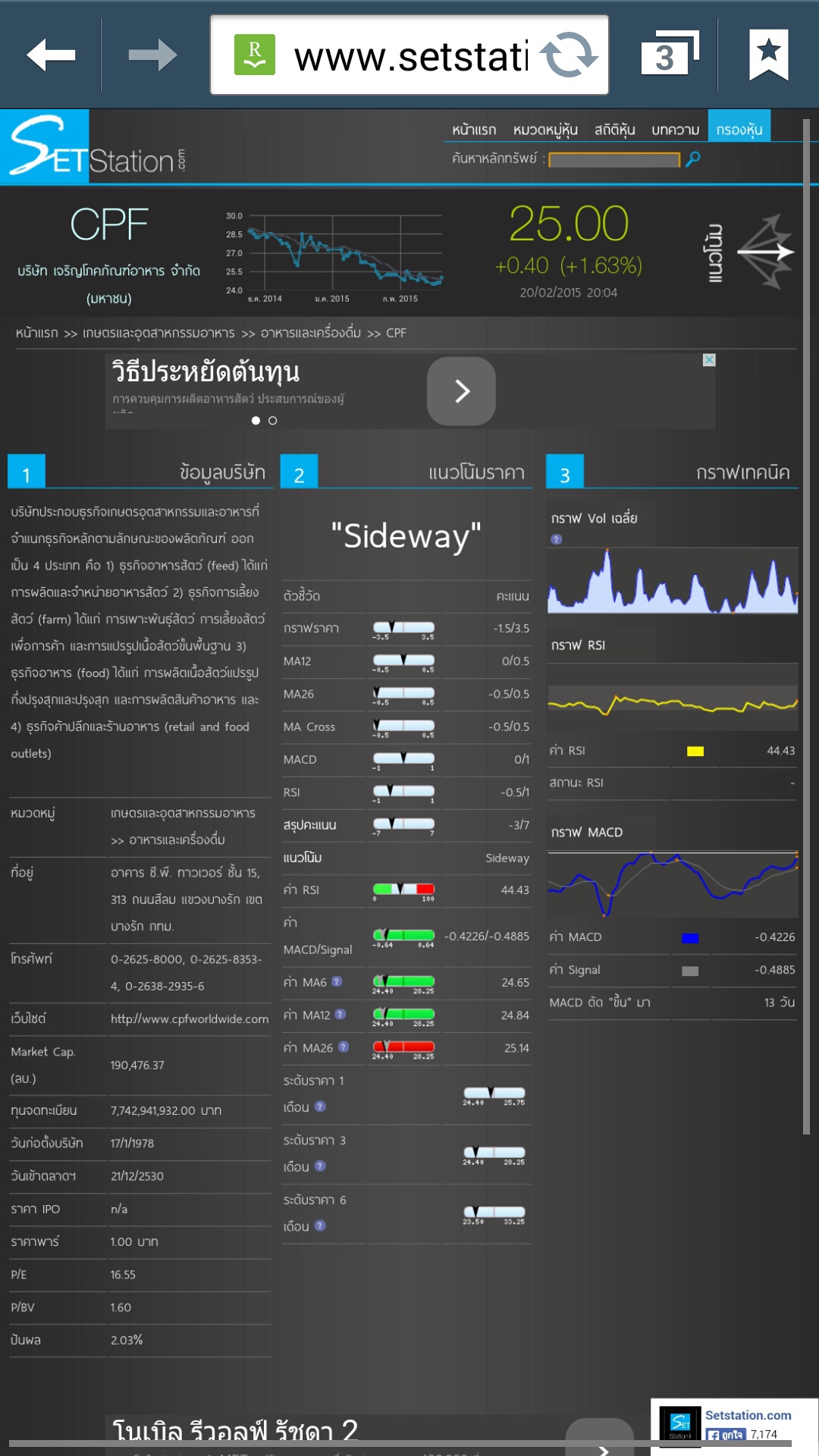Click the vertical page scrollbar
The image size is (819, 1456).
[x=806, y=626]
